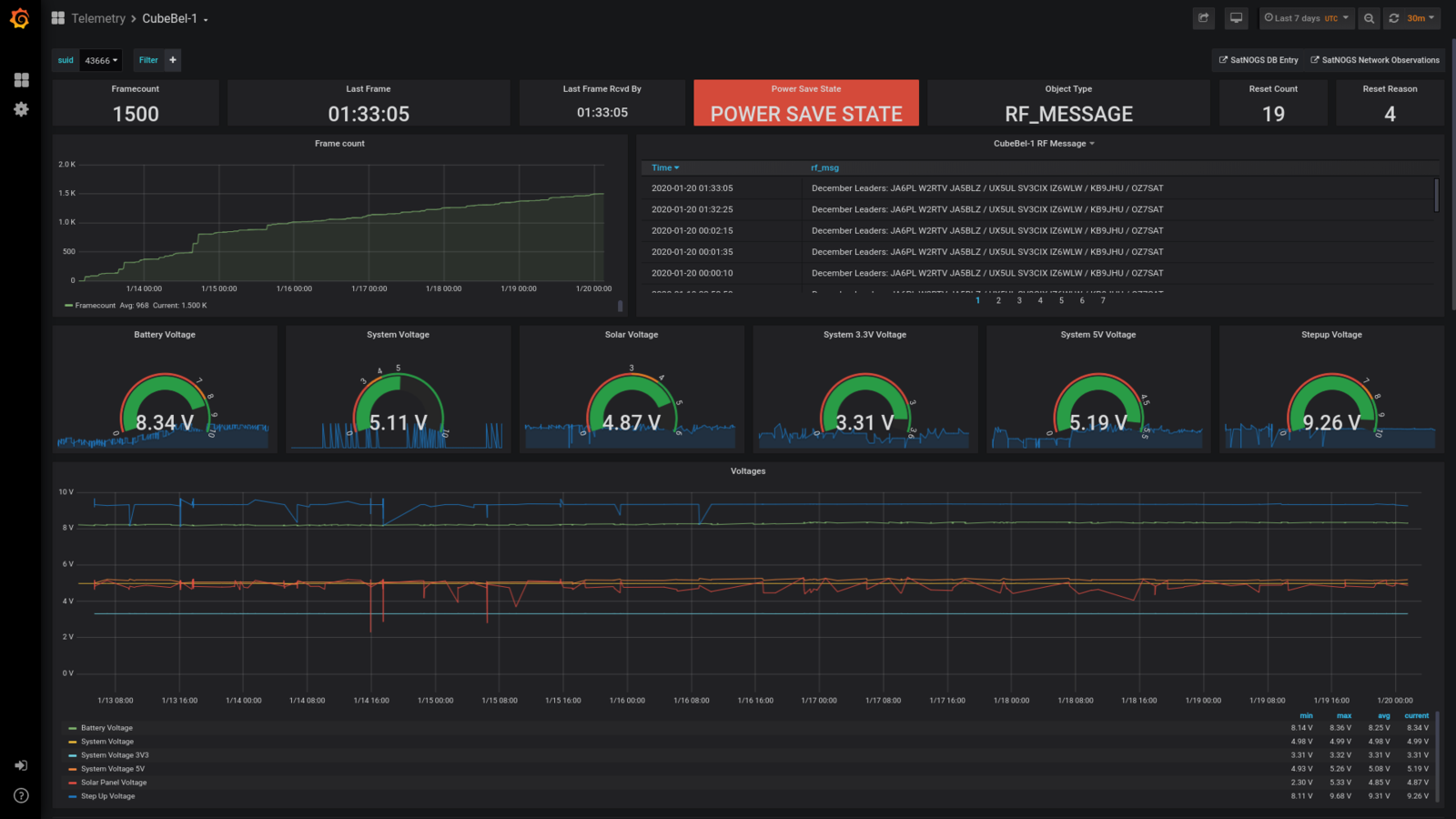
Task: Click the zoom out time range magnifier icon
Action: click(x=1370, y=18)
